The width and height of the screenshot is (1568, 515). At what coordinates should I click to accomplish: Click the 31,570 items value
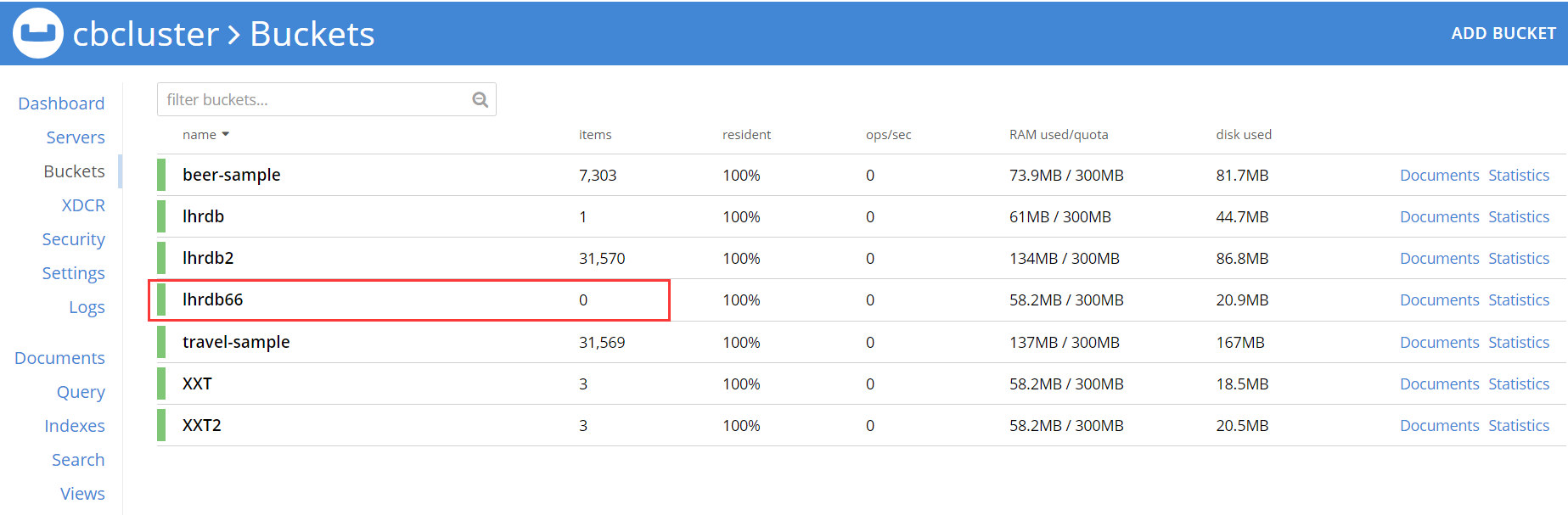(602, 259)
